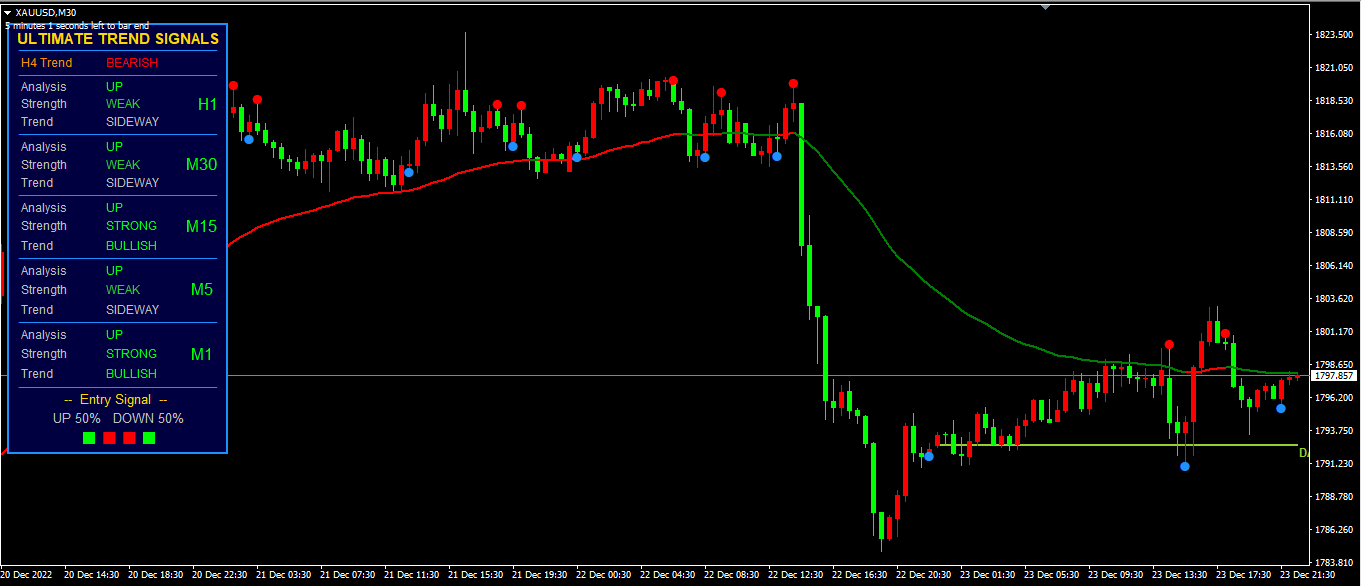Click the current price label 1797.857

click(x=1333, y=376)
